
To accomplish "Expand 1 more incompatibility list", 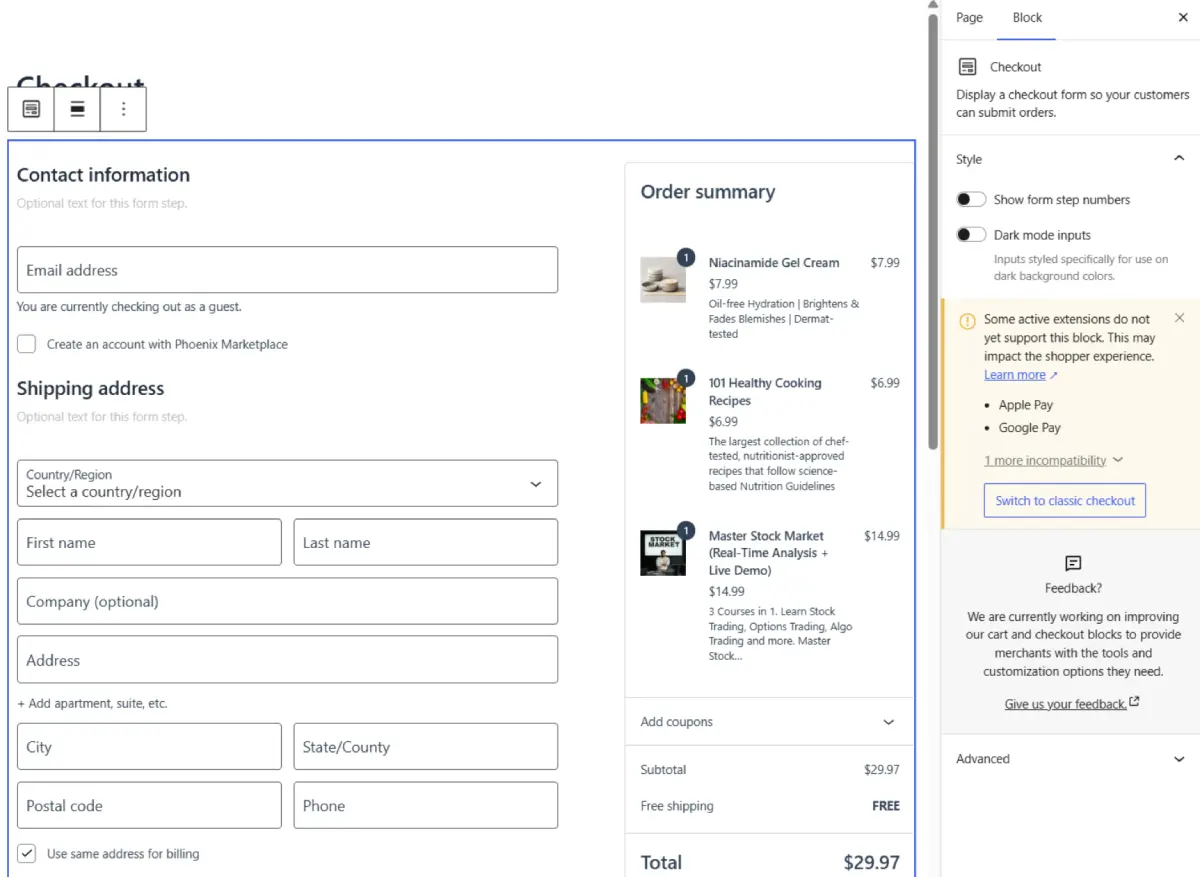I will tap(1054, 461).
